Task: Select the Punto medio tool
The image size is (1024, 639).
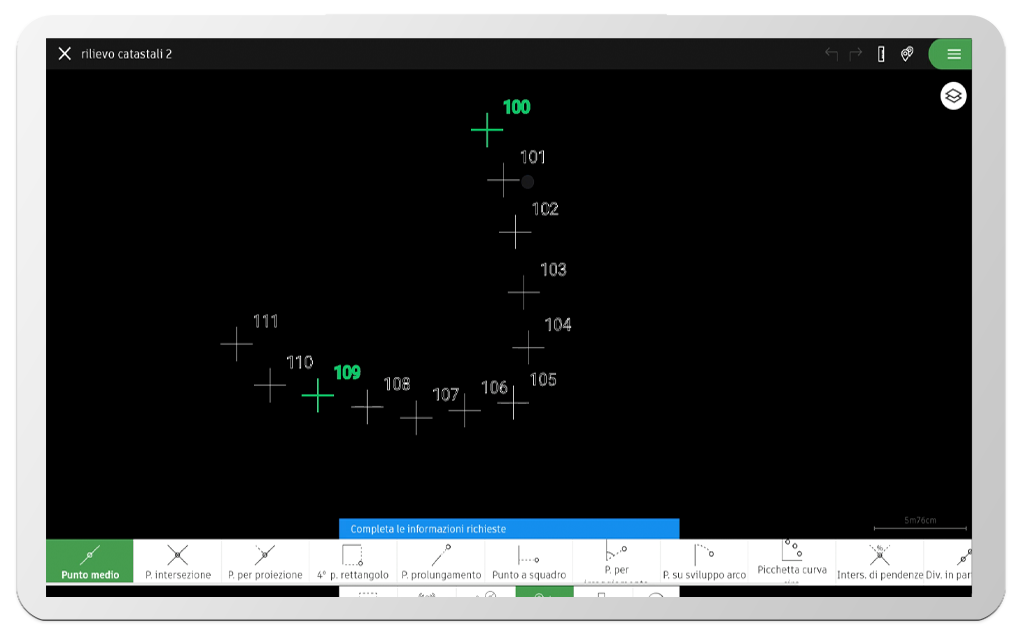Action: 89,561
